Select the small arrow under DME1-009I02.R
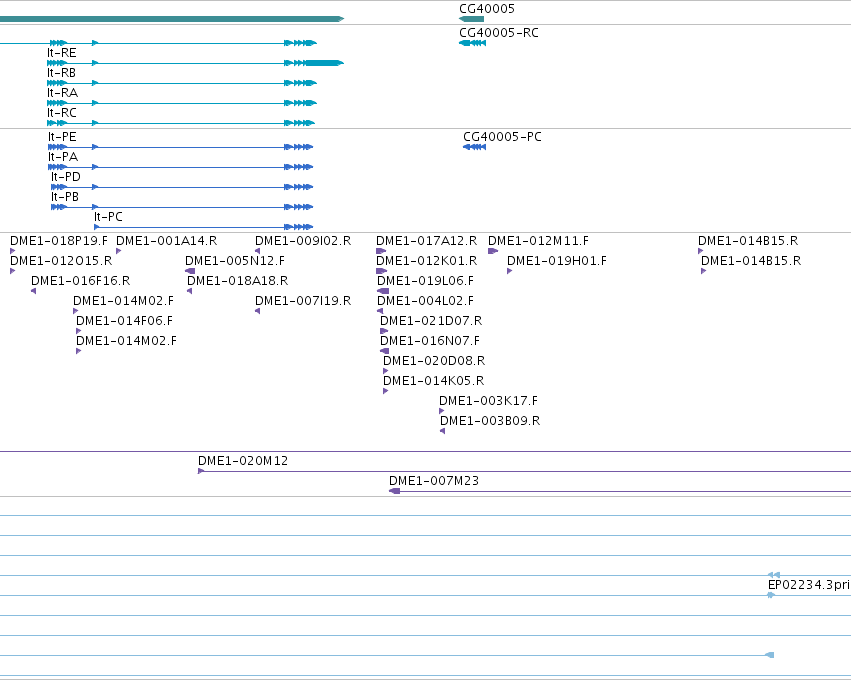851x680 pixels. click(257, 251)
